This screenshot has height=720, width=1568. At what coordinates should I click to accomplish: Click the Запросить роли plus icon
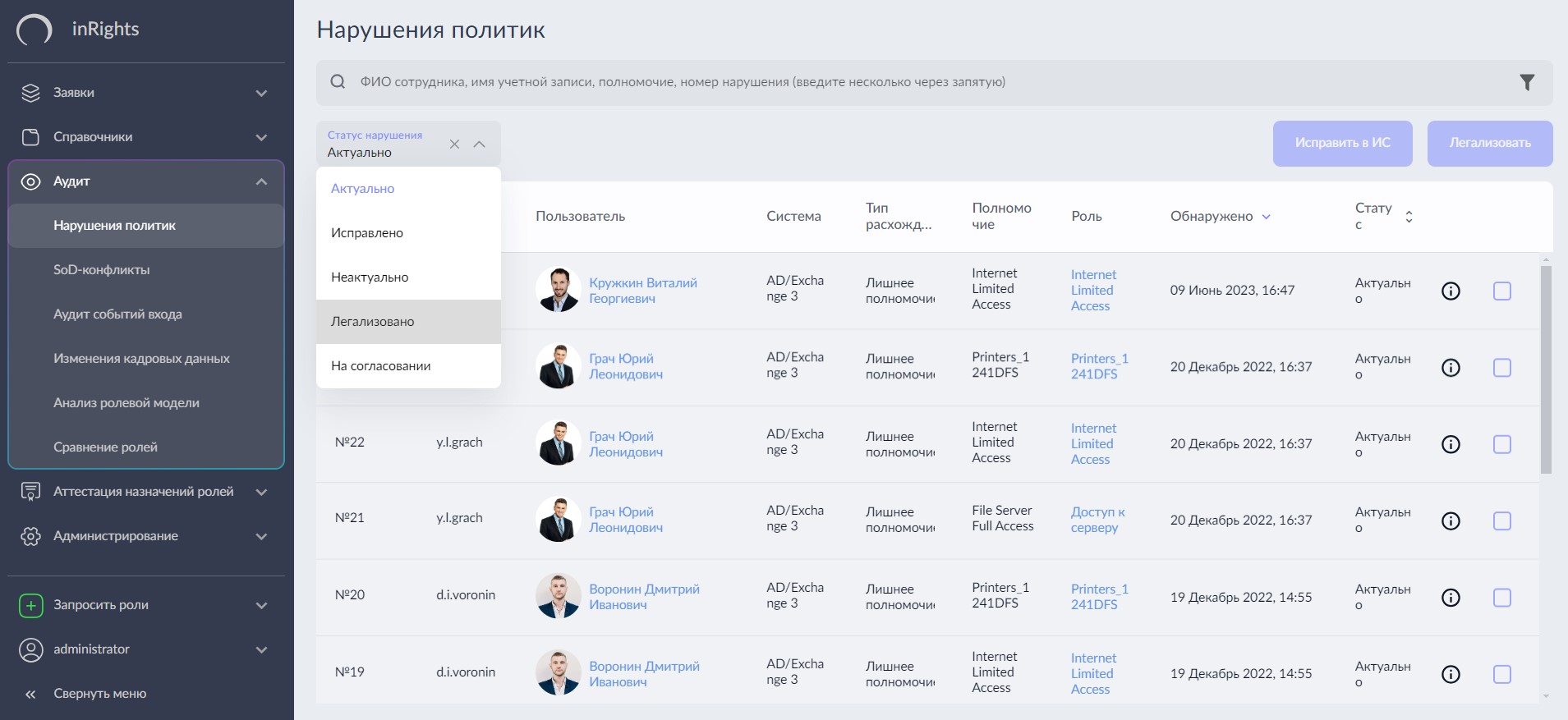30,605
